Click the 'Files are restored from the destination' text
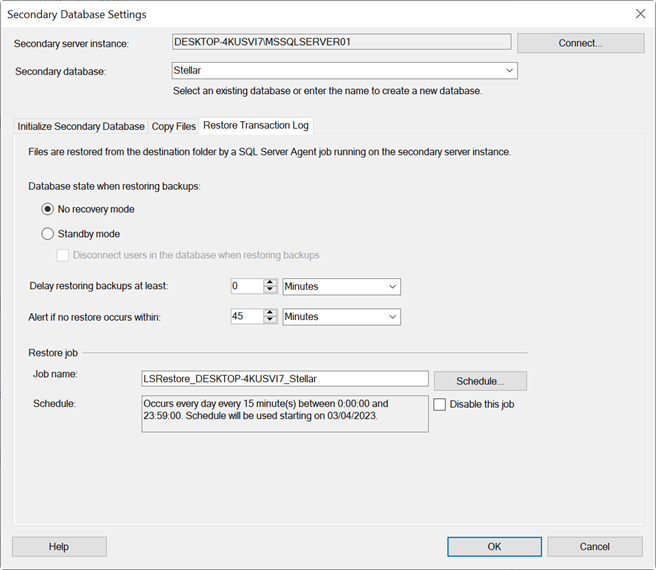 (x=270, y=152)
